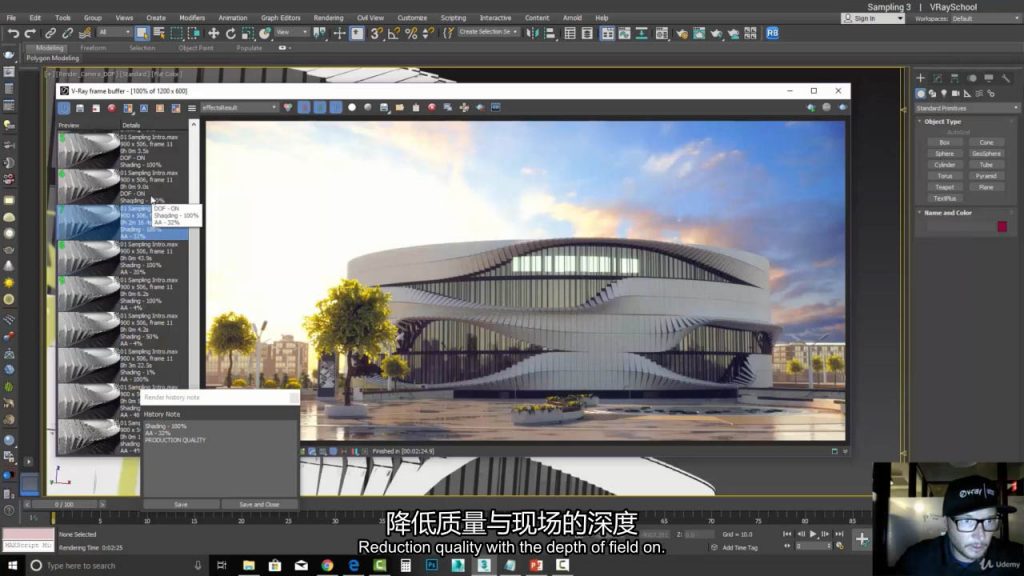Image resolution: width=1024 pixels, height=576 pixels.
Task: Click the time slider 0 / 100
Action: click(65, 504)
